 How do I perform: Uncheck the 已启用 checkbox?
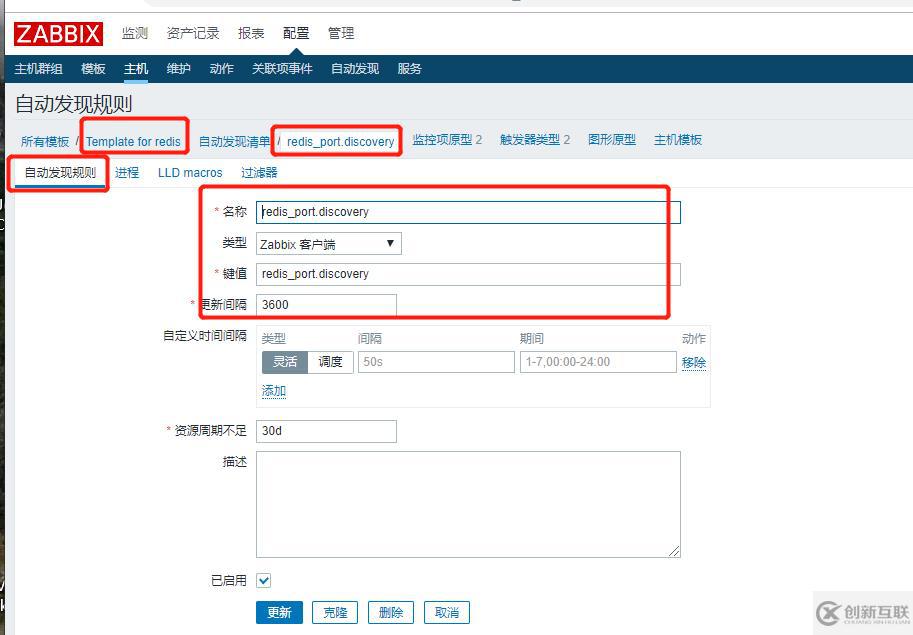(263, 579)
